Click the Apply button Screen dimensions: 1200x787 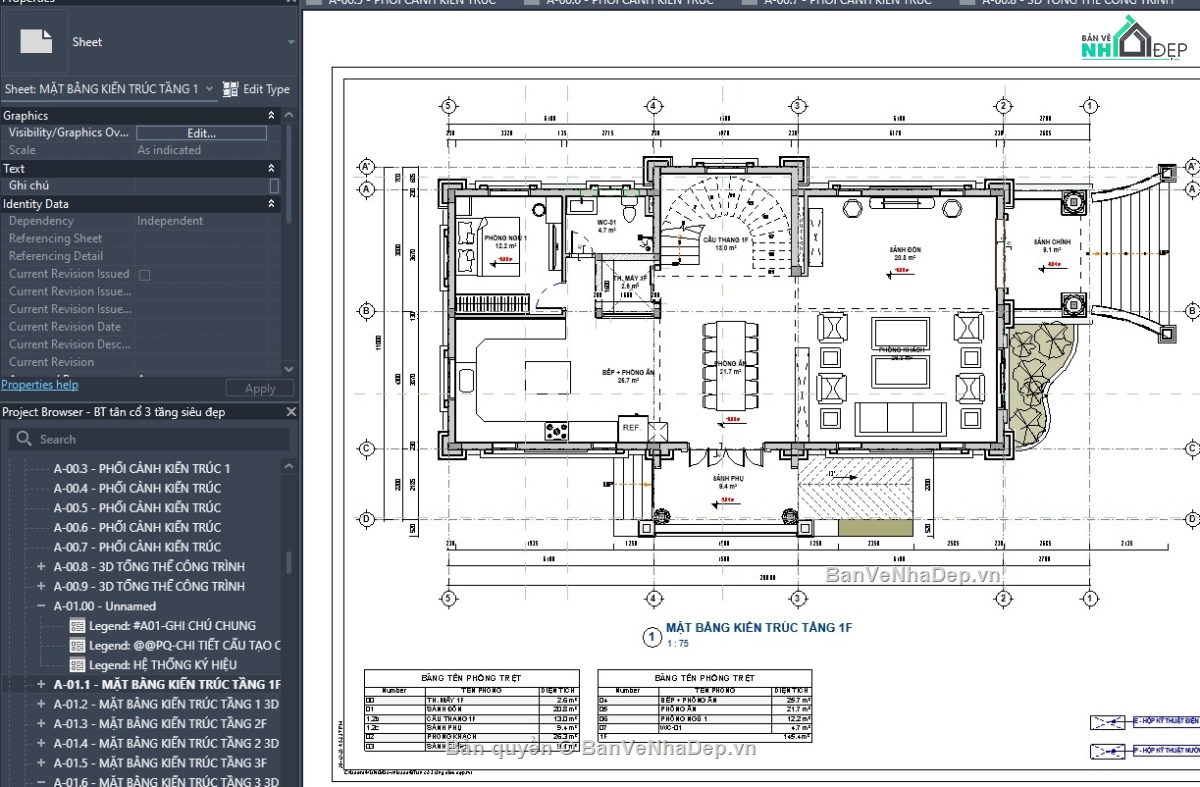260,389
